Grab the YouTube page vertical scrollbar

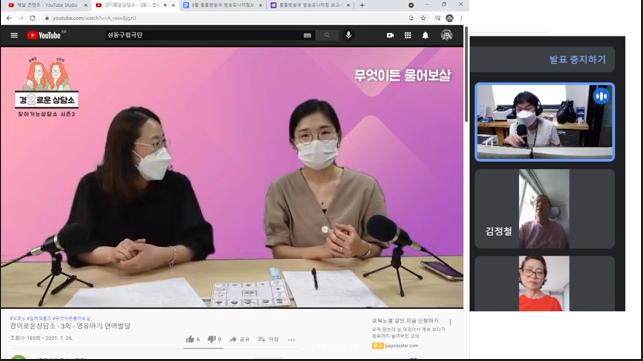(x=466, y=74)
